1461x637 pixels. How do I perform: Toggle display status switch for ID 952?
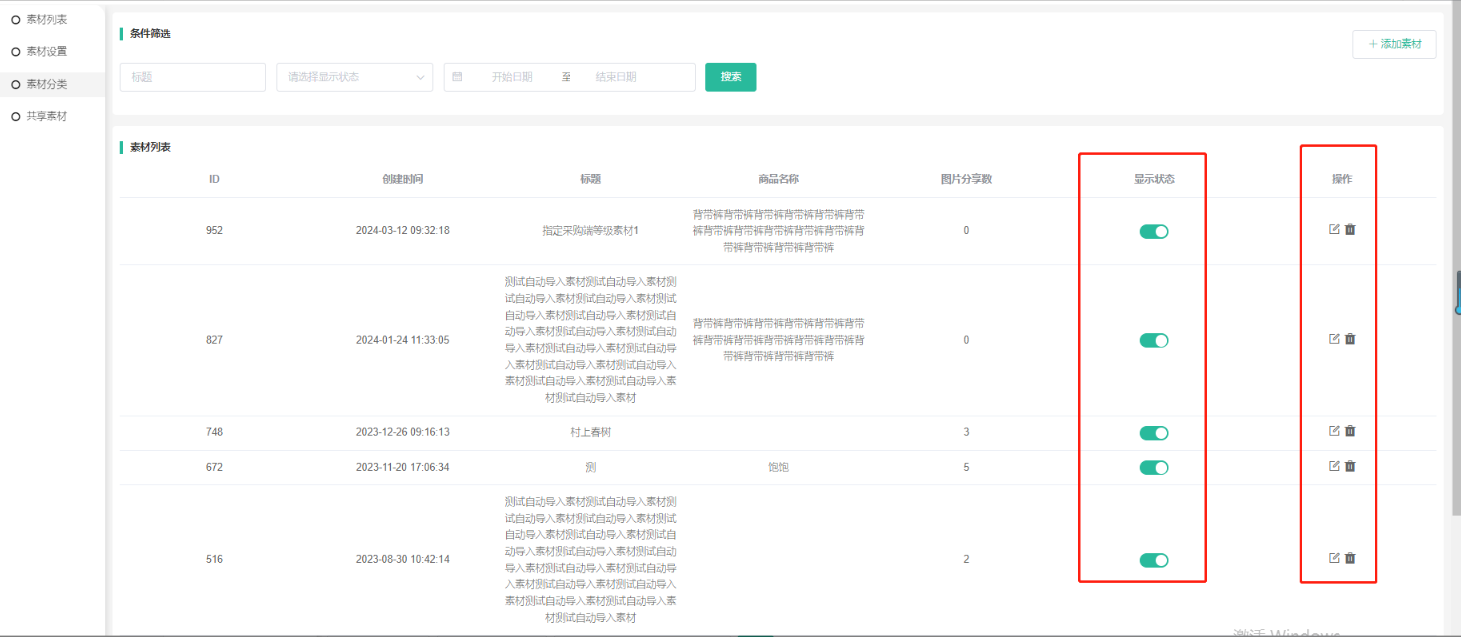click(1154, 232)
